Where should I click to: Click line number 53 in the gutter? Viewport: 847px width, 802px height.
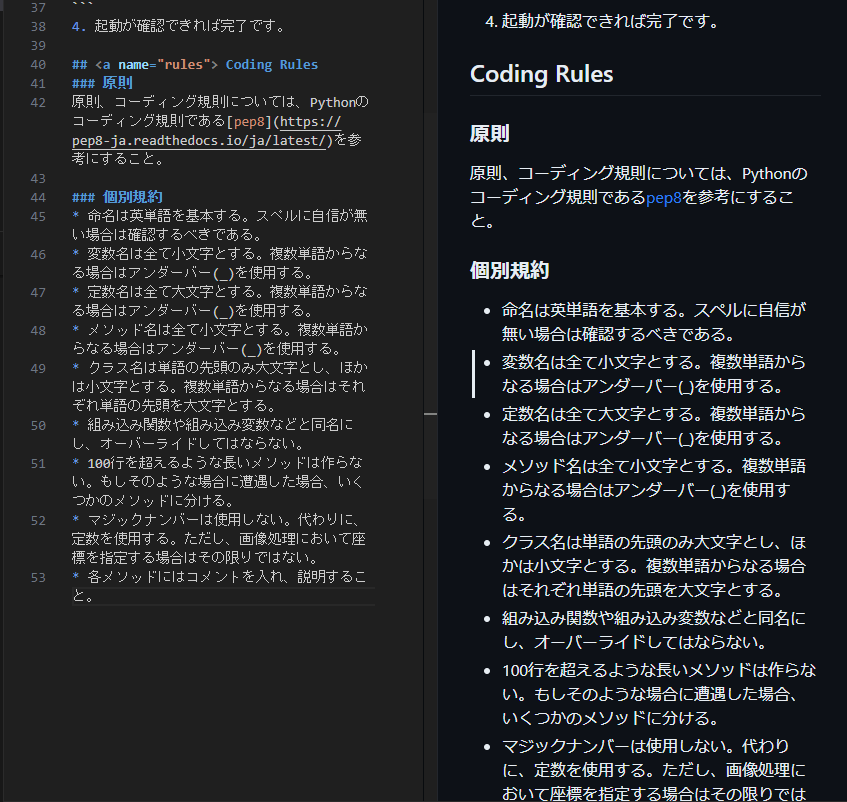click(x=38, y=577)
